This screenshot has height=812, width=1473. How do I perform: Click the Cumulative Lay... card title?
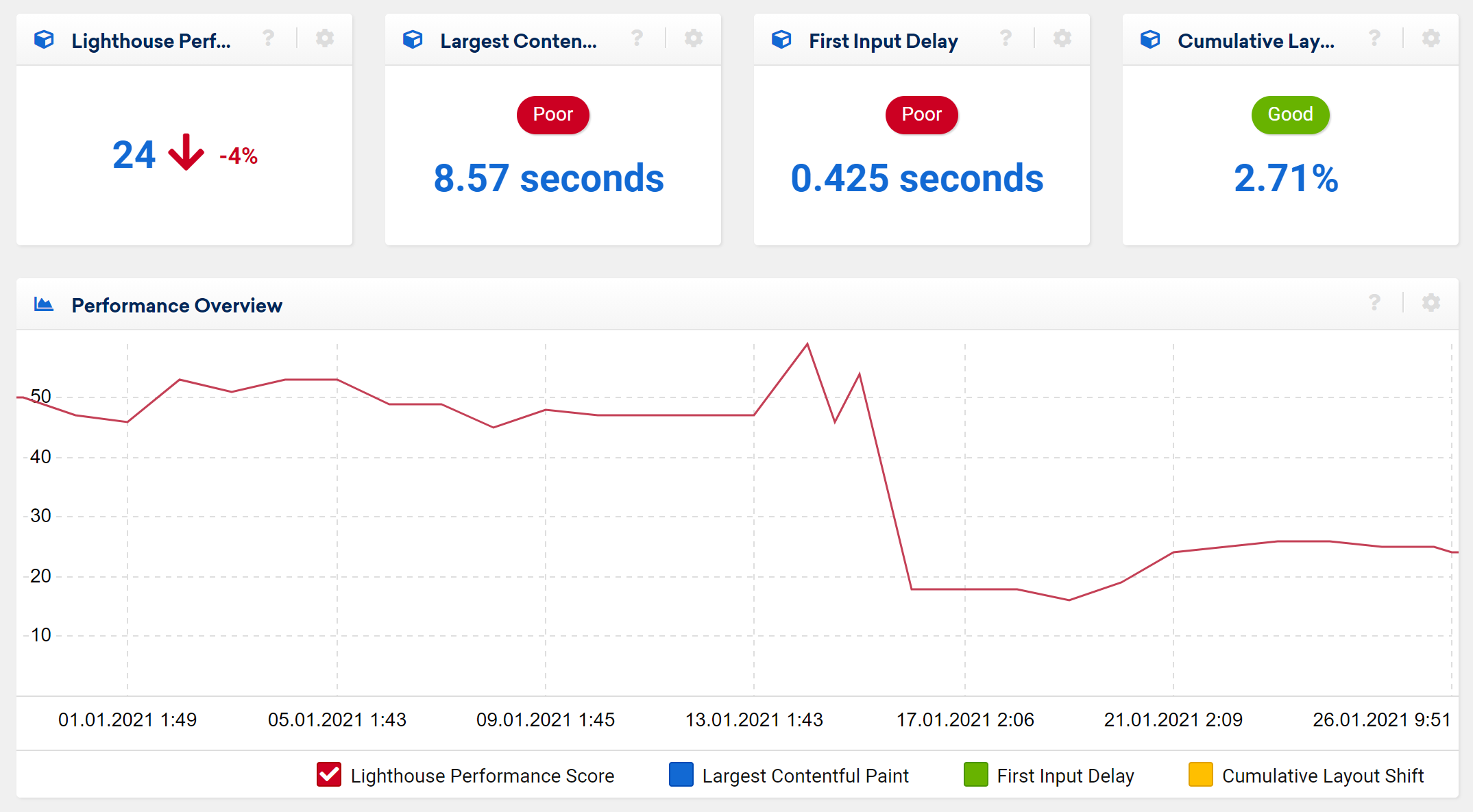1256,41
